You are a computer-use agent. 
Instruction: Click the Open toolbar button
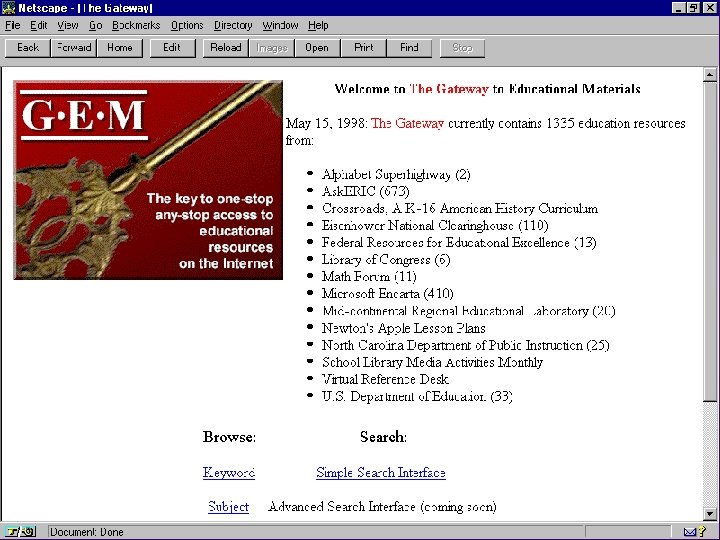317,48
